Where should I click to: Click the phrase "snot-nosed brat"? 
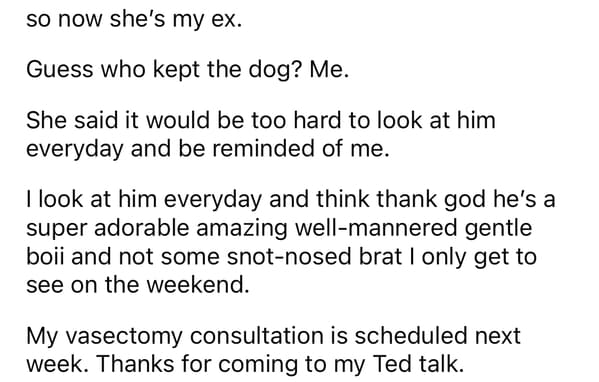pos(314,256)
